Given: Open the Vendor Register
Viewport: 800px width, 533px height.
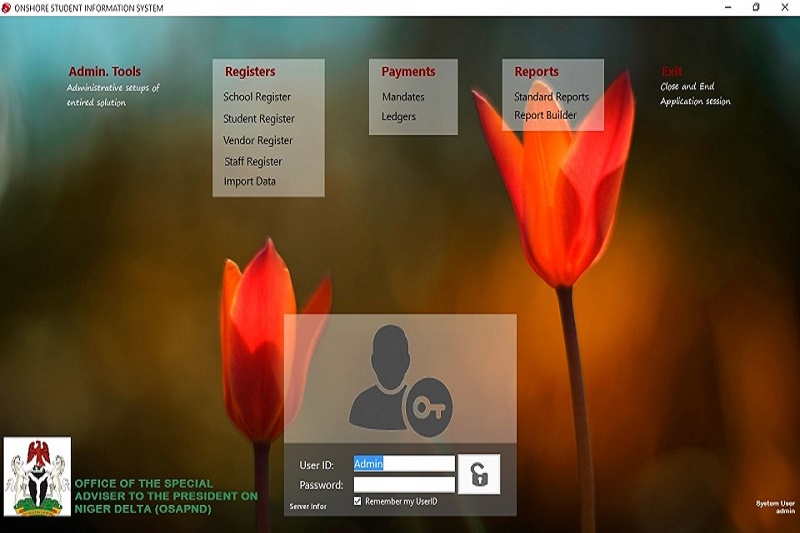Looking at the screenshot, I should click(x=258, y=141).
